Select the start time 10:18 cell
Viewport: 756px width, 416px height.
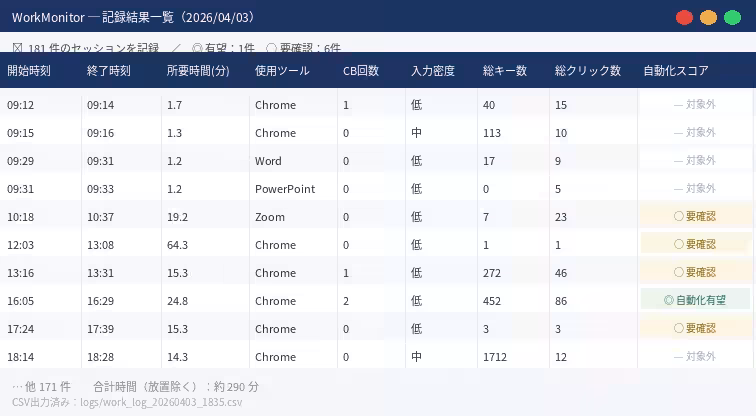[21, 217]
